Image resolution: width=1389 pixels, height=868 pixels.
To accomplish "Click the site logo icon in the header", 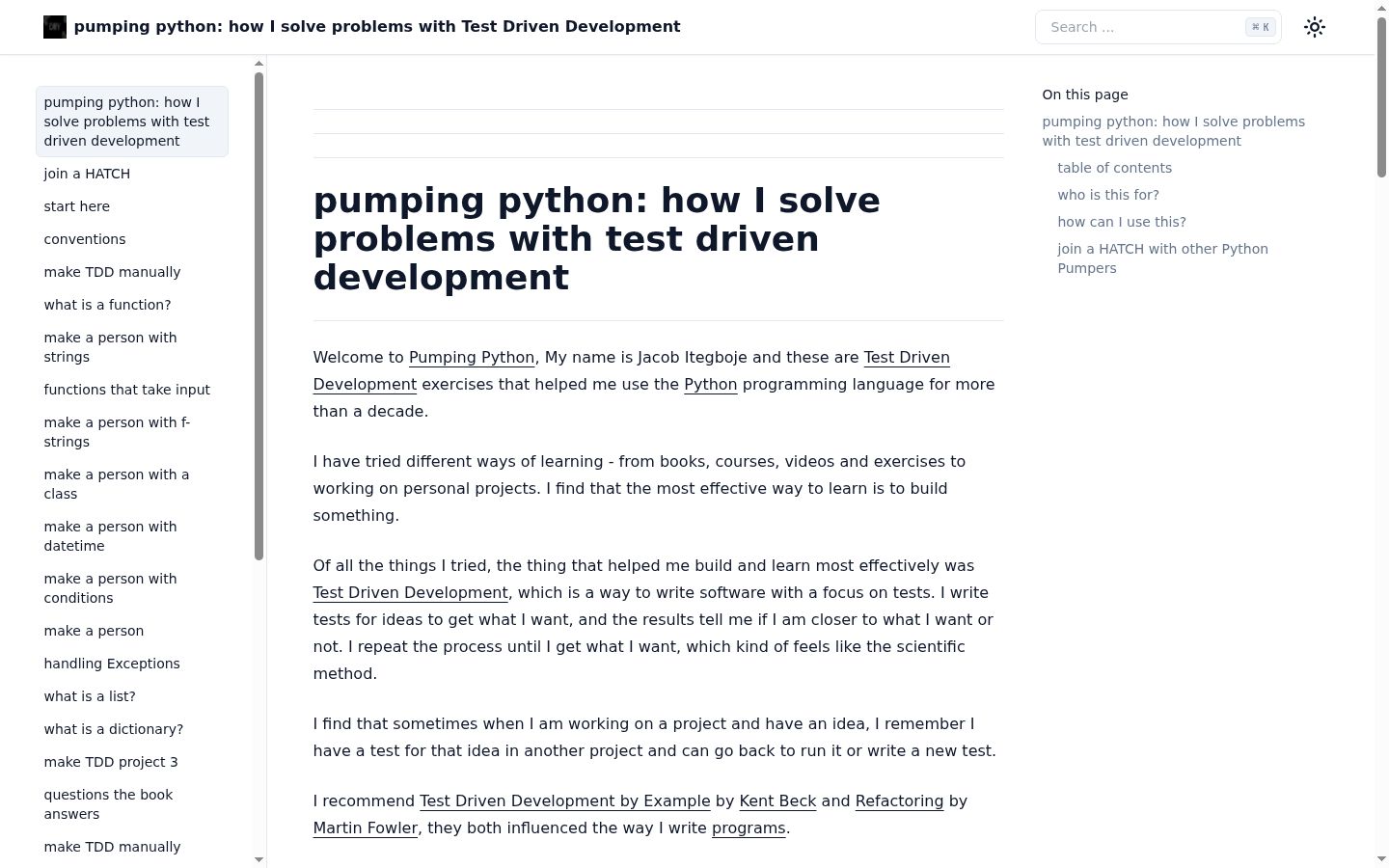I will 55,27.
